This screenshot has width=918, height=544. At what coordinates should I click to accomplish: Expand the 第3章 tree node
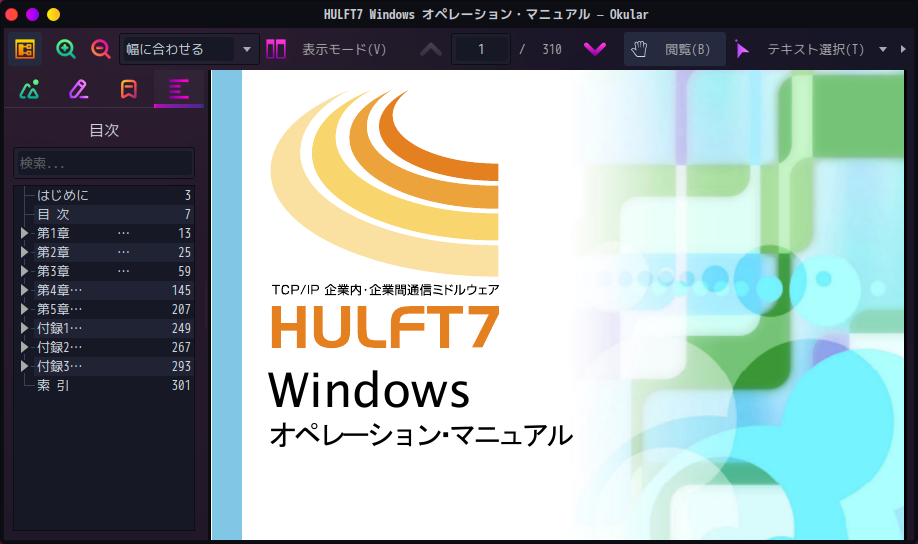coord(24,271)
